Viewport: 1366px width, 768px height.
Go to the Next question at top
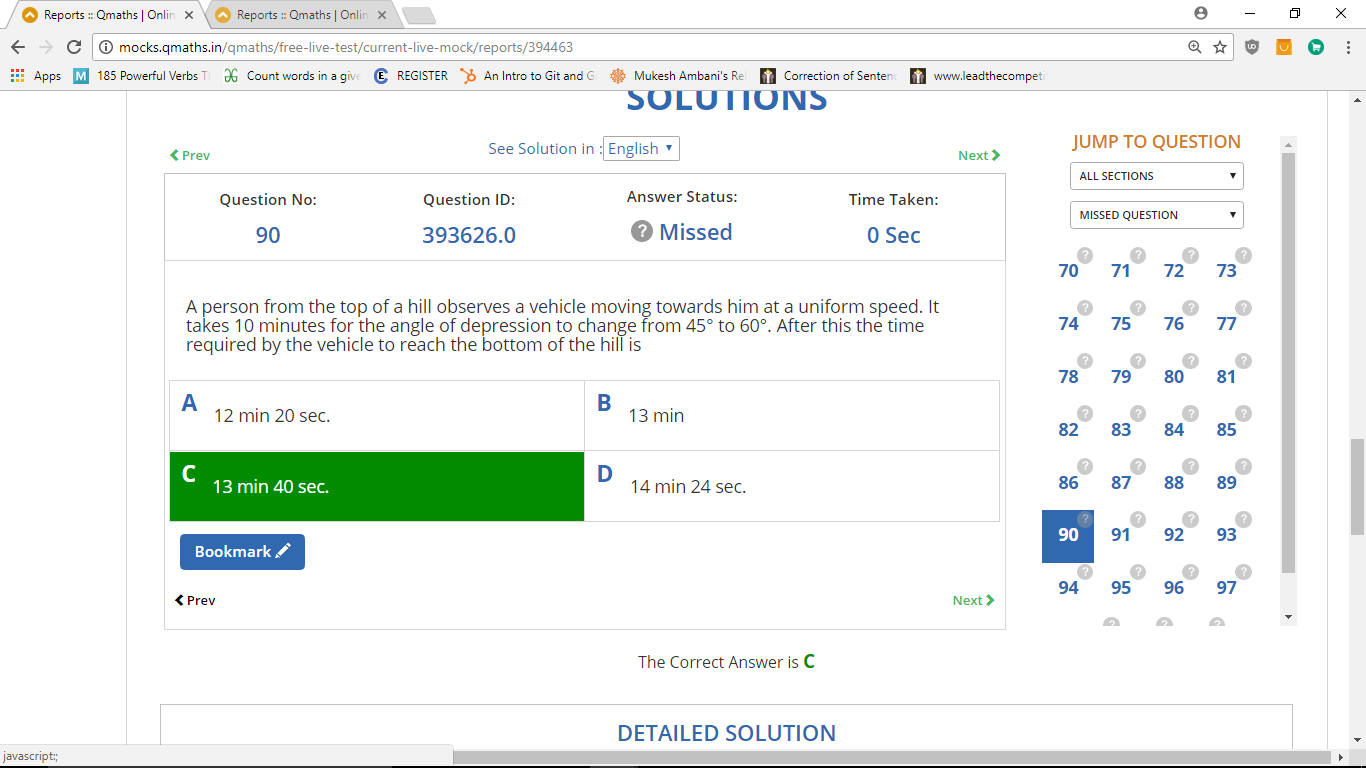click(x=978, y=155)
